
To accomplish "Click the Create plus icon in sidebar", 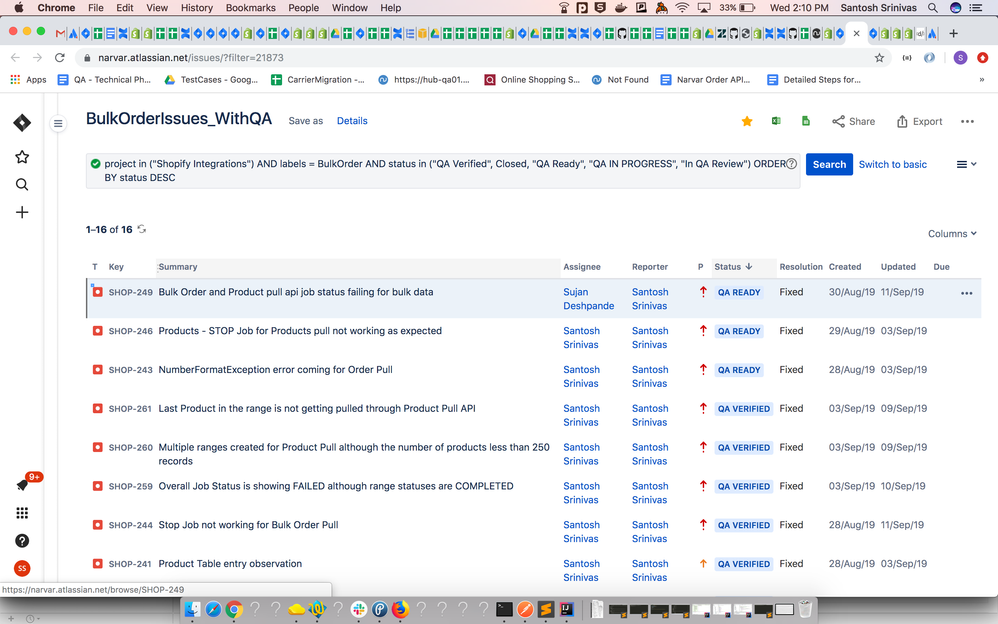I will point(22,212).
